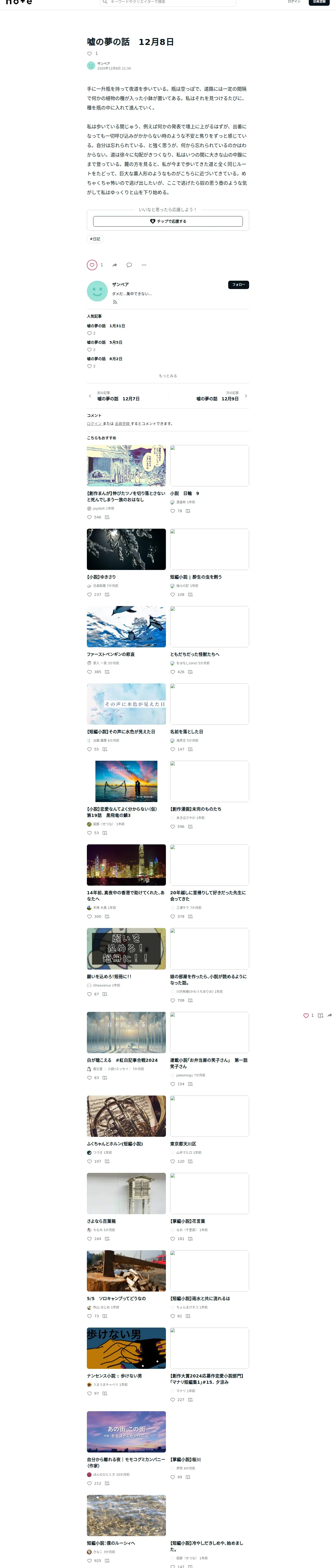Like the article with the circled heart icon
336x1568 pixels.
point(92,265)
